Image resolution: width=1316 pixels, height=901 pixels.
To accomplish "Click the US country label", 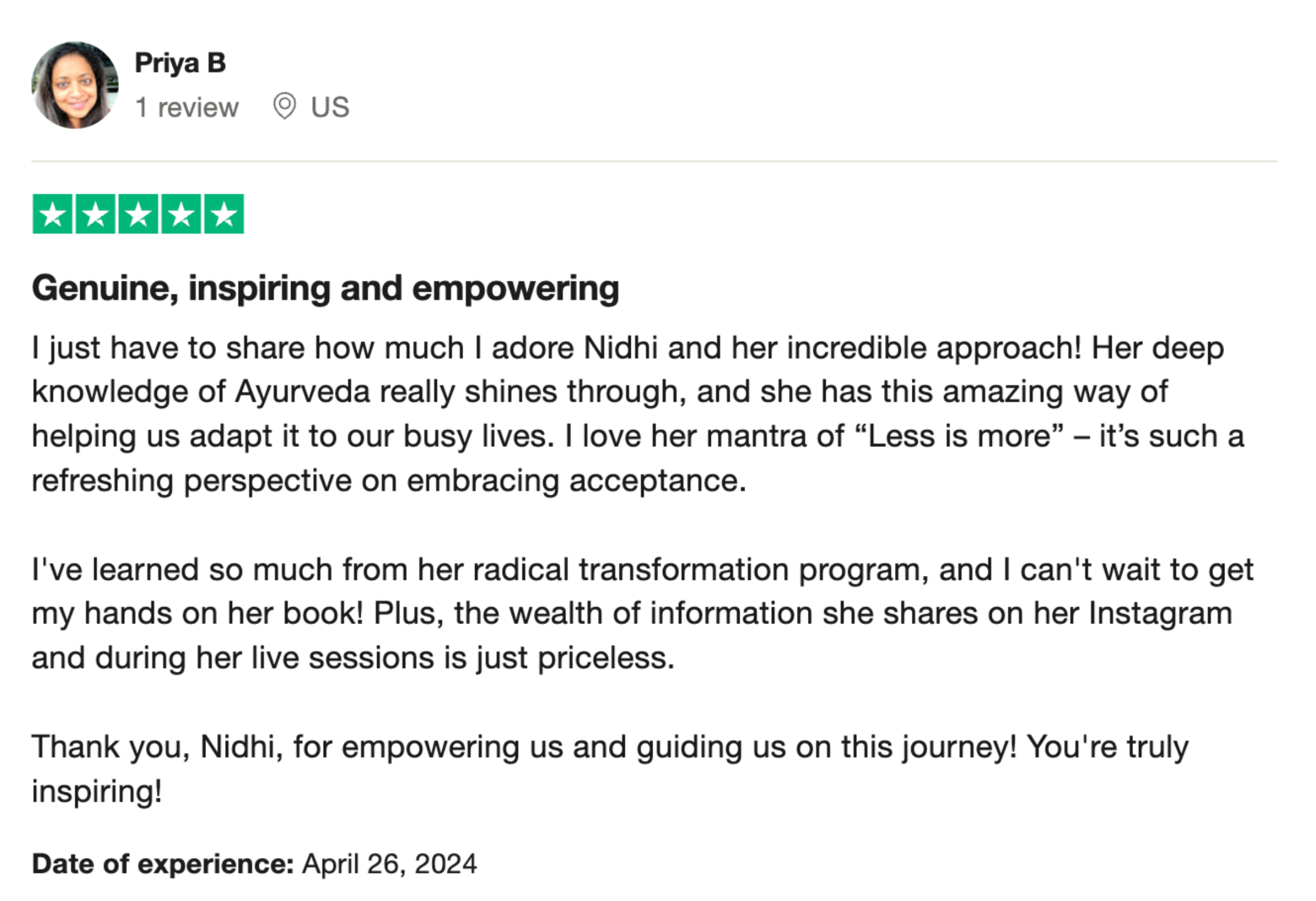I will [x=330, y=107].
